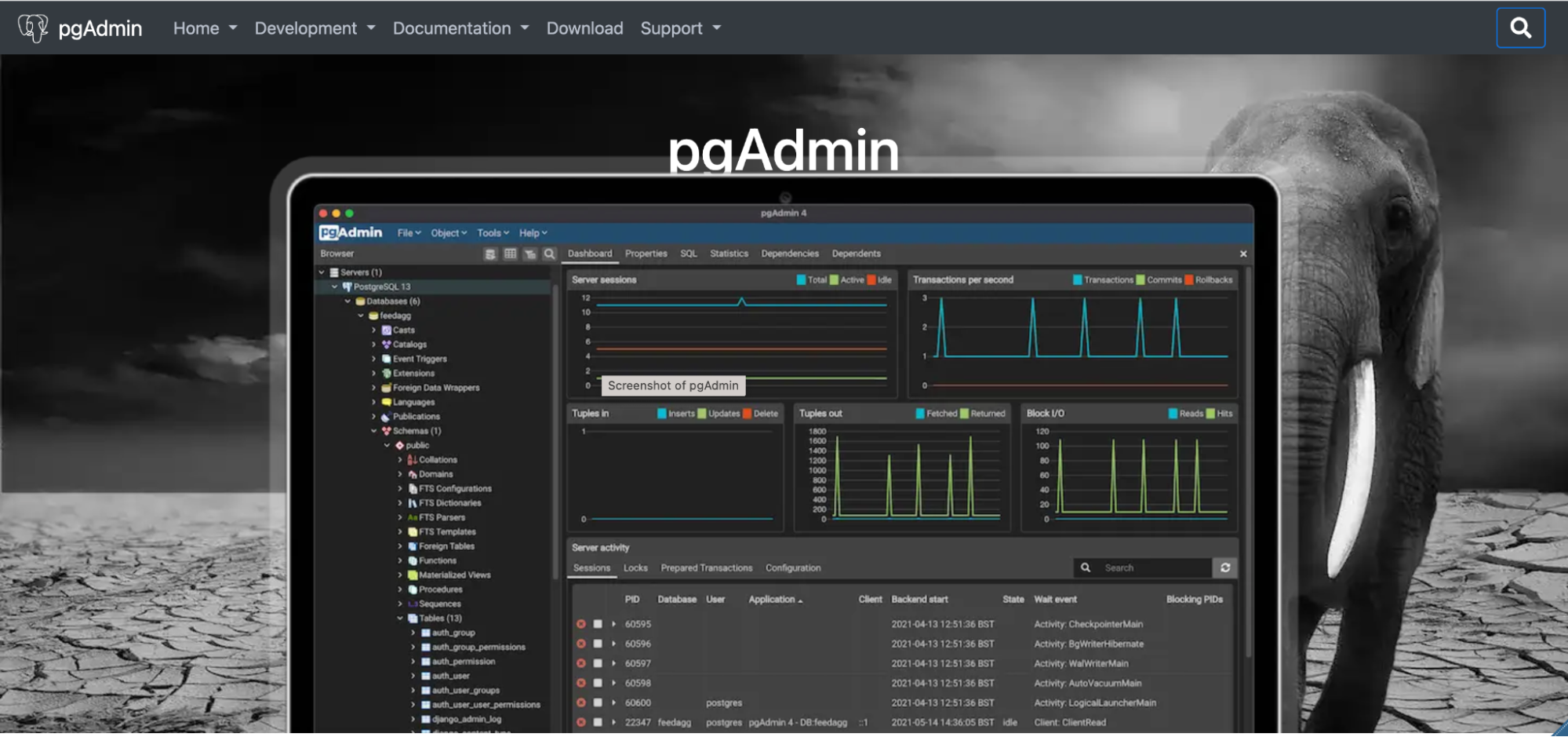1568x737 pixels.
Task: Open the Documentation dropdown menu
Action: (x=460, y=28)
